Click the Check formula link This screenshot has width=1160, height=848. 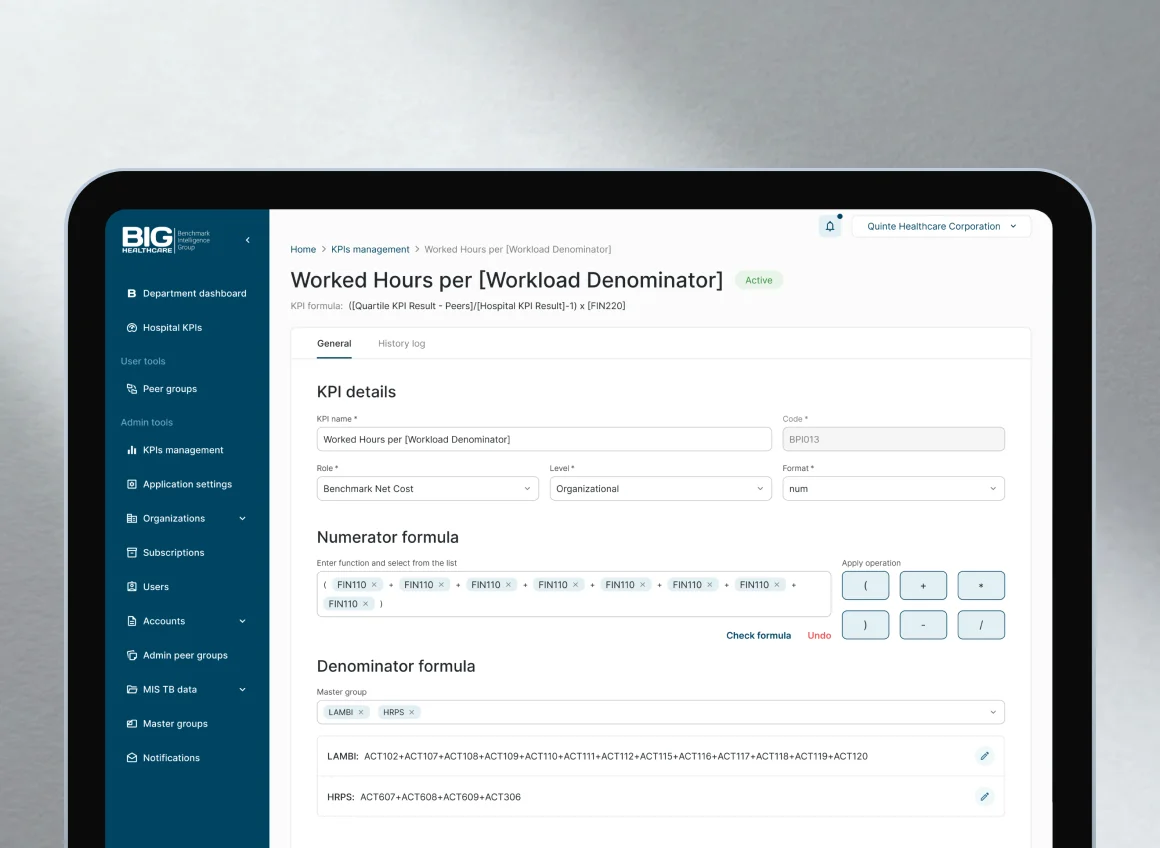pos(758,636)
